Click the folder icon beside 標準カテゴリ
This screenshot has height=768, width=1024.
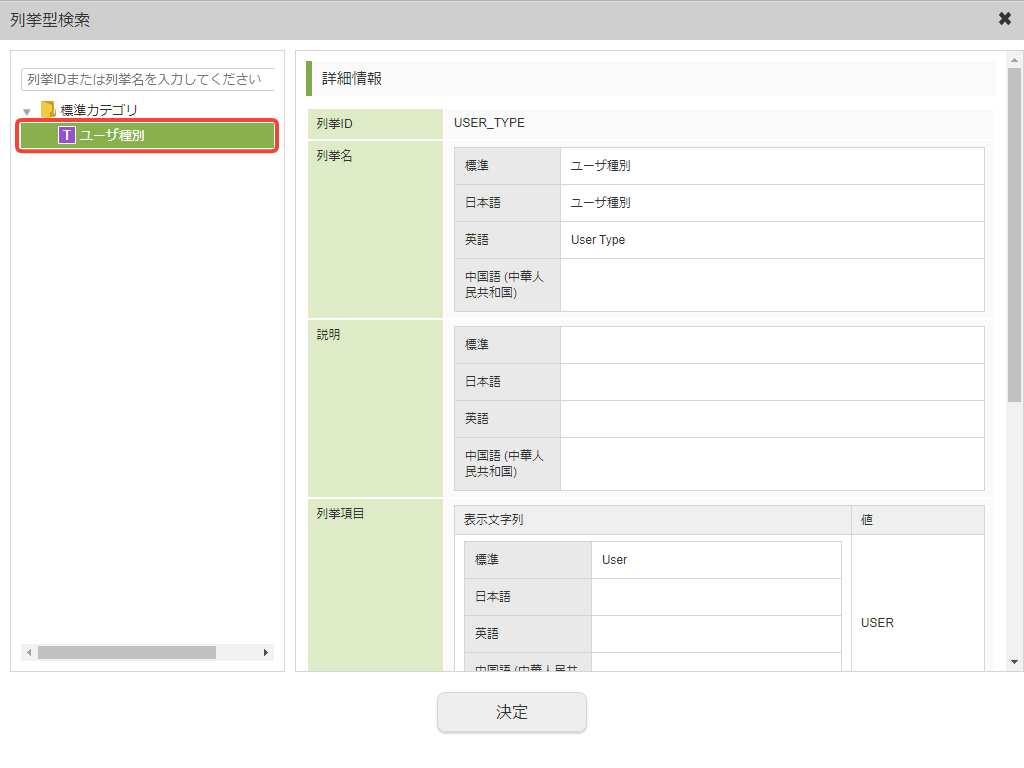point(48,110)
